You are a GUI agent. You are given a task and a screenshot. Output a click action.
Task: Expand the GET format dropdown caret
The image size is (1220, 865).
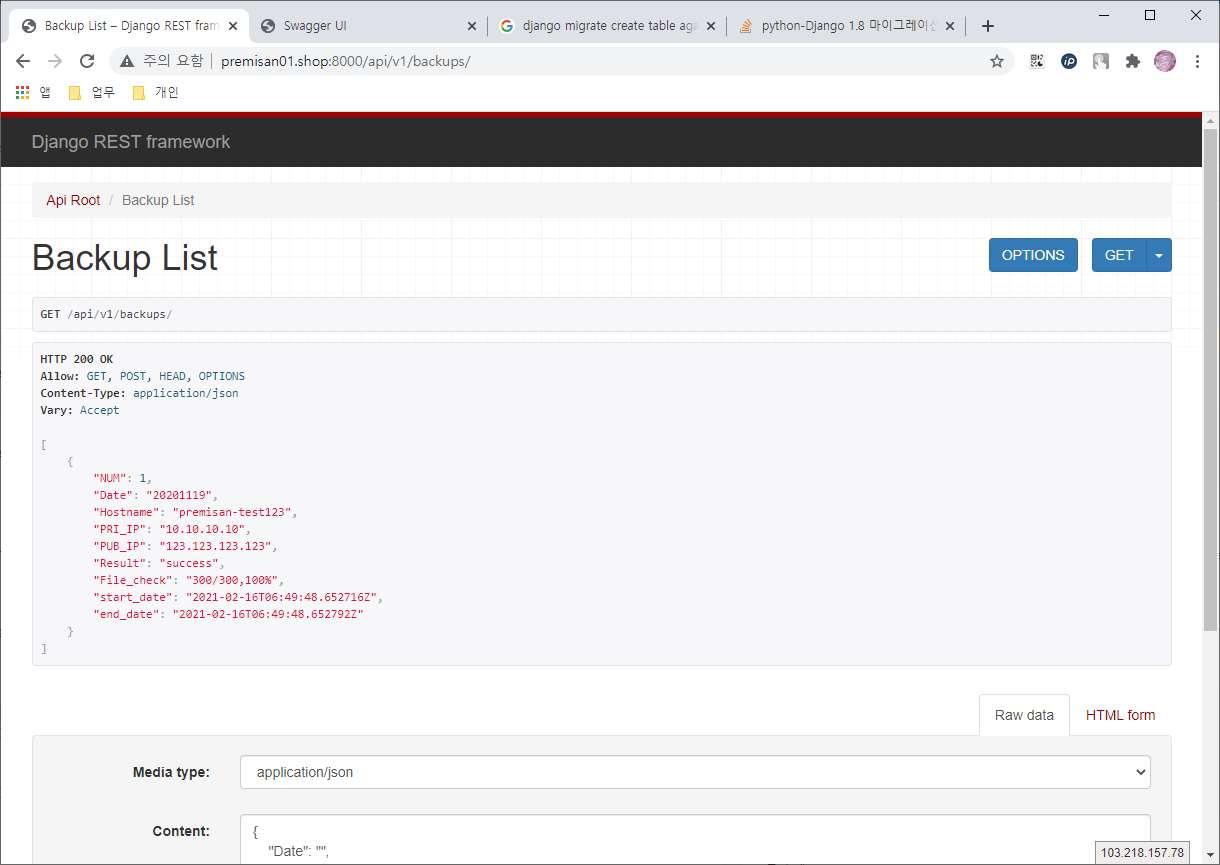(1159, 255)
